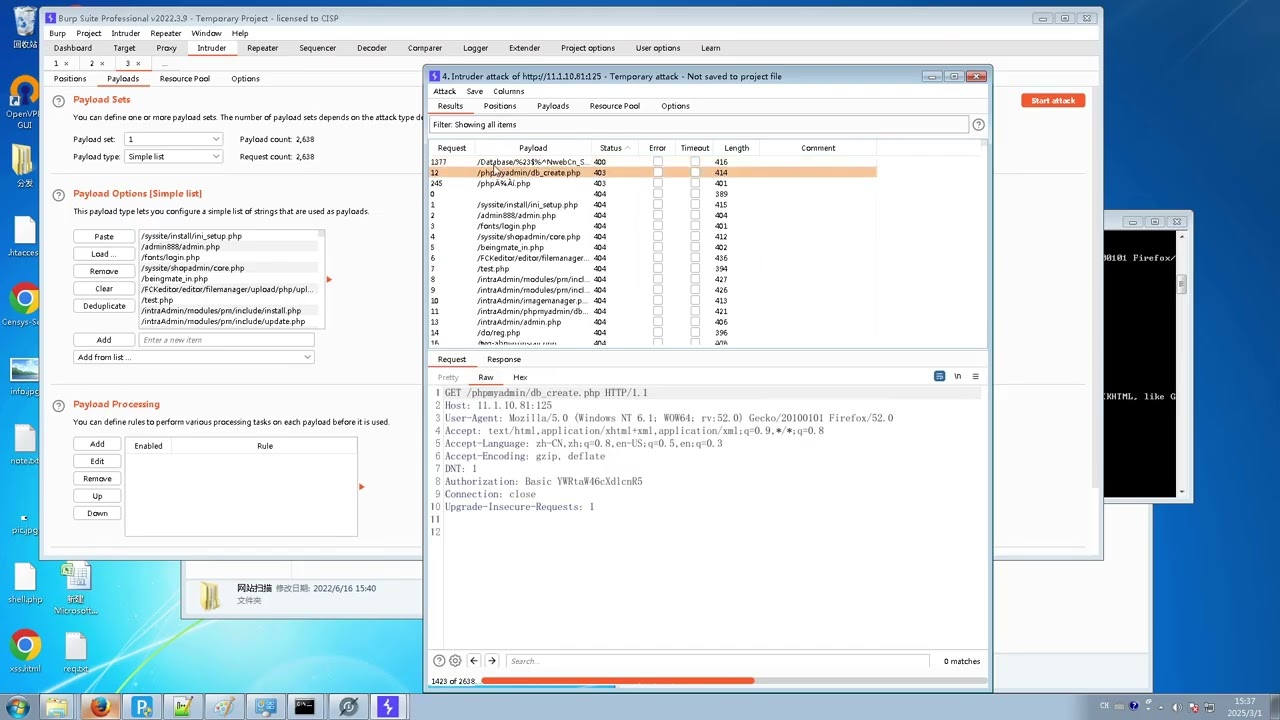Switch to the Response tab

click(x=504, y=359)
